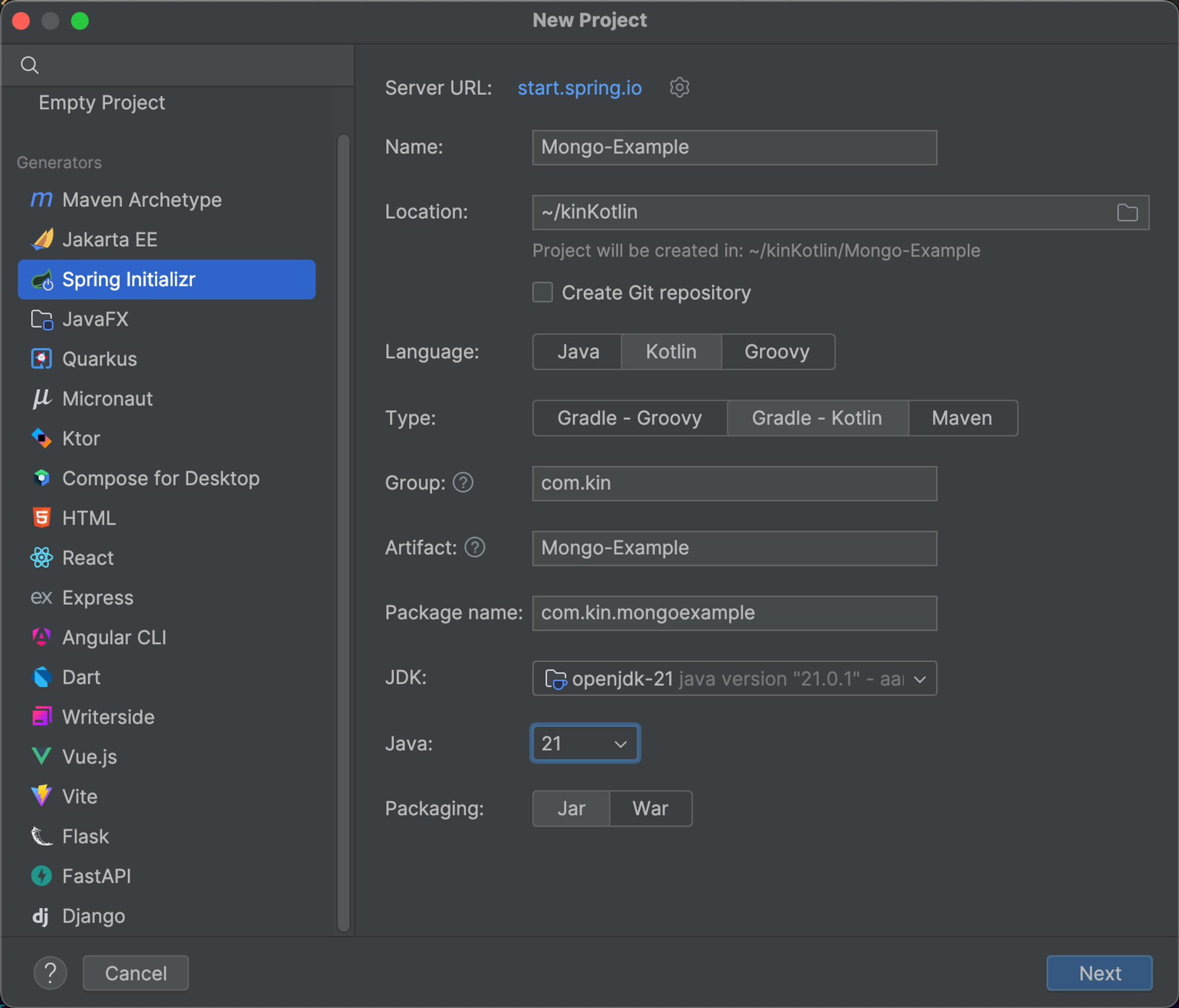This screenshot has height=1008, width=1179.
Task: Click the Location browse folder icon
Action: coord(1127,212)
